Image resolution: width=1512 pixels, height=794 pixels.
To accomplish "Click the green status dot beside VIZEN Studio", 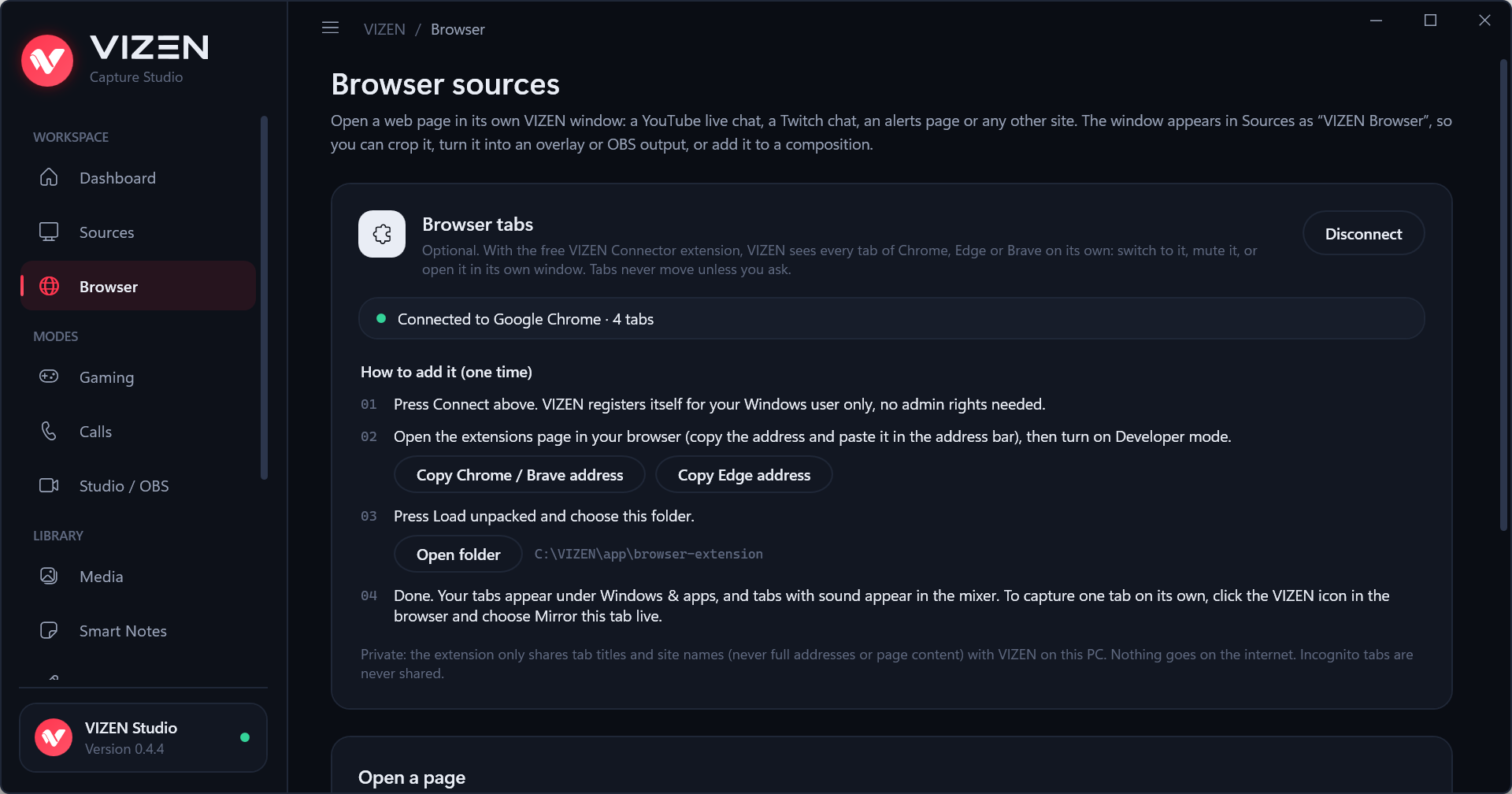I will coord(245,737).
